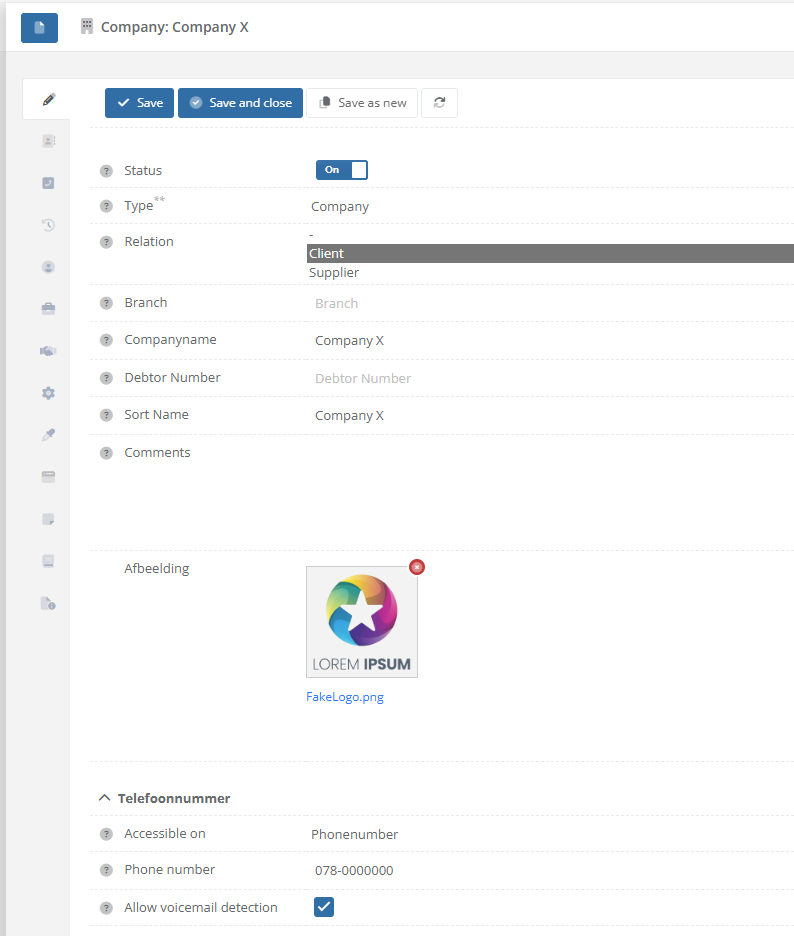Screen dimensions: 794x936
Task: Click the Save as new button
Action: coord(362,103)
